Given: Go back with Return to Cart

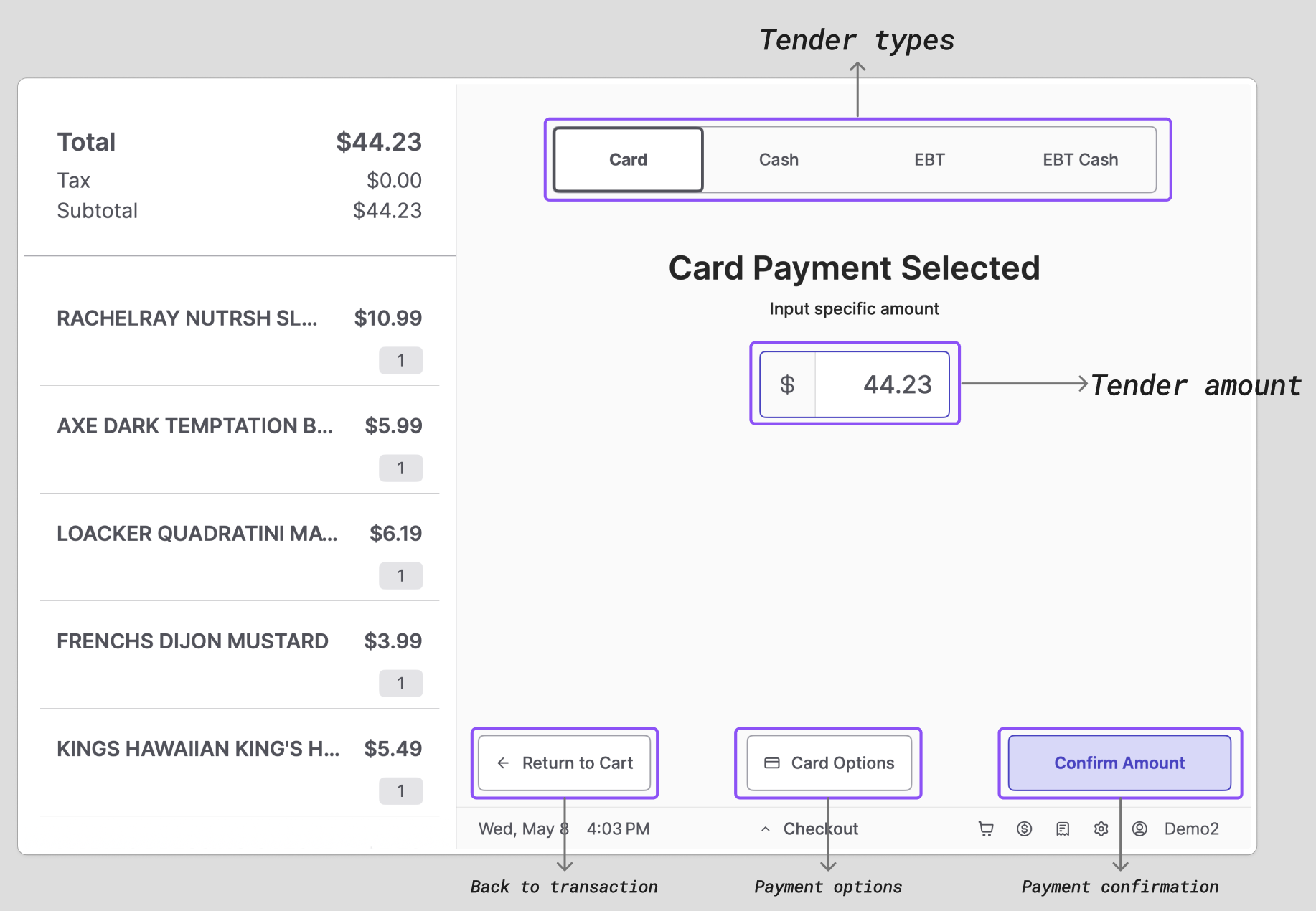Looking at the screenshot, I should [565, 763].
